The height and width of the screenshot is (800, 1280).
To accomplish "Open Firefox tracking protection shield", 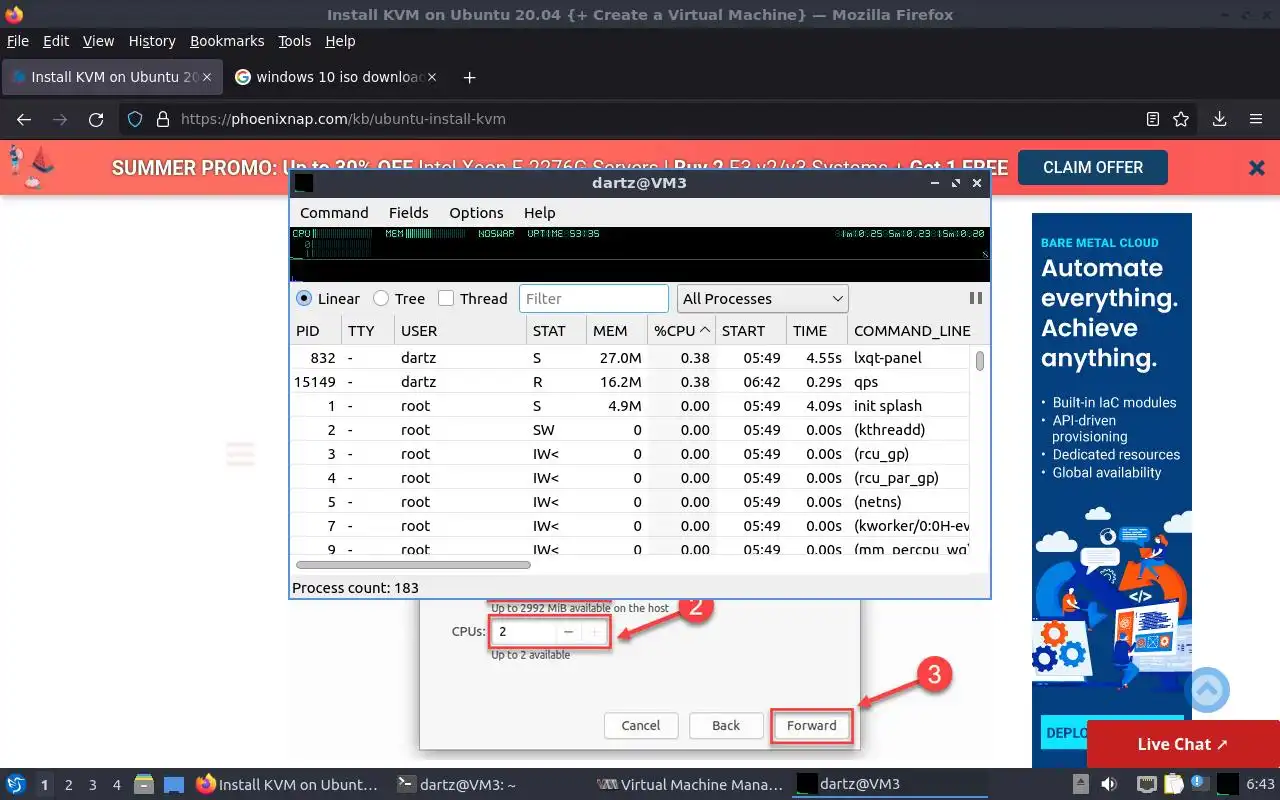I will pyautogui.click(x=135, y=119).
